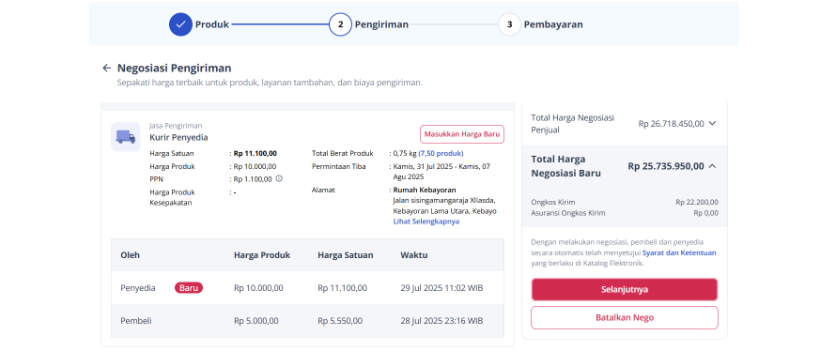Collapse Total Harga Negosiasi Baru chevron

coord(712,166)
